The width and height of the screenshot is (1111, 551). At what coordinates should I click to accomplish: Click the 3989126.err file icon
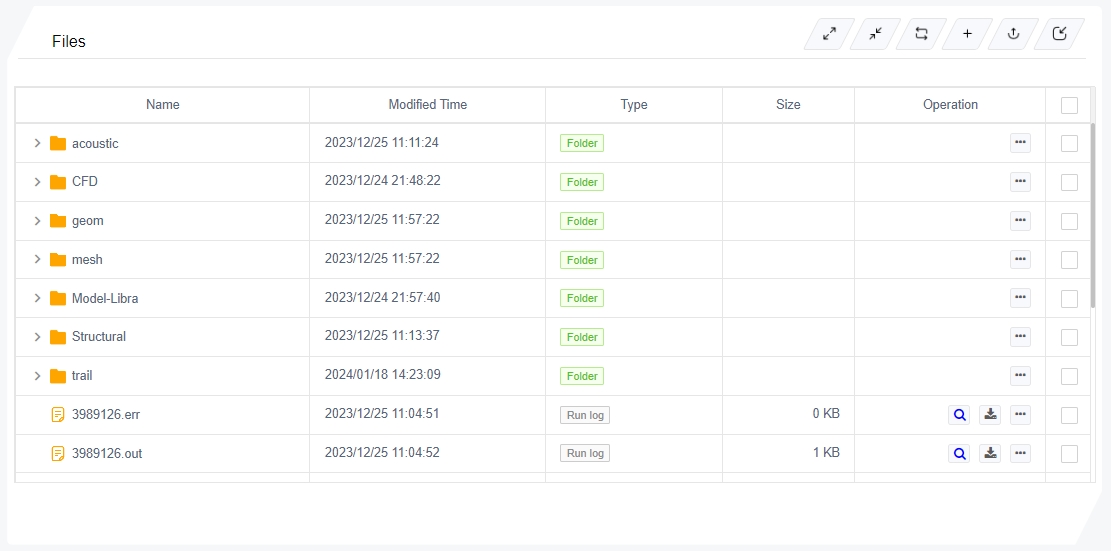click(x=58, y=414)
